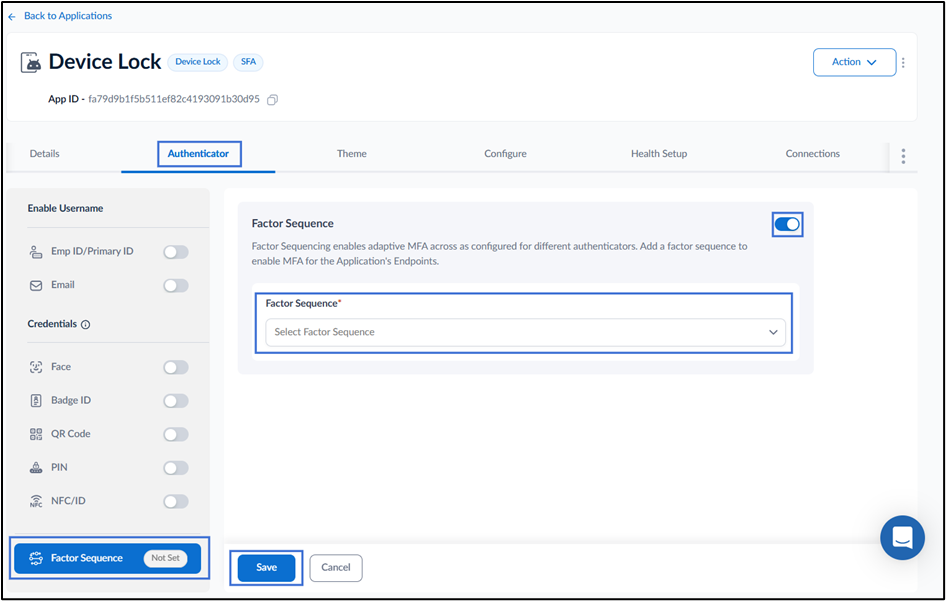Turn on the Face credential toggle

[176, 367]
